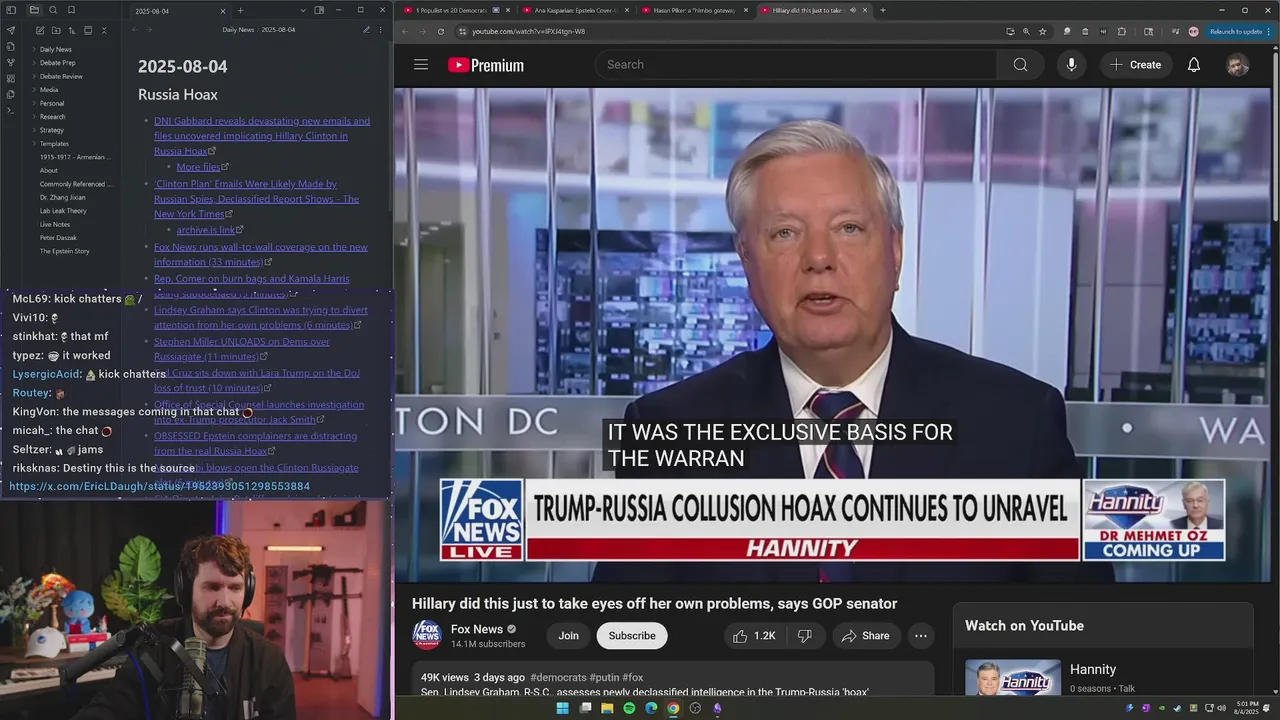Click the paper-plane ribbon icon in Obsidian
This screenshot has height=720, width=1280.
click(11, 30)
